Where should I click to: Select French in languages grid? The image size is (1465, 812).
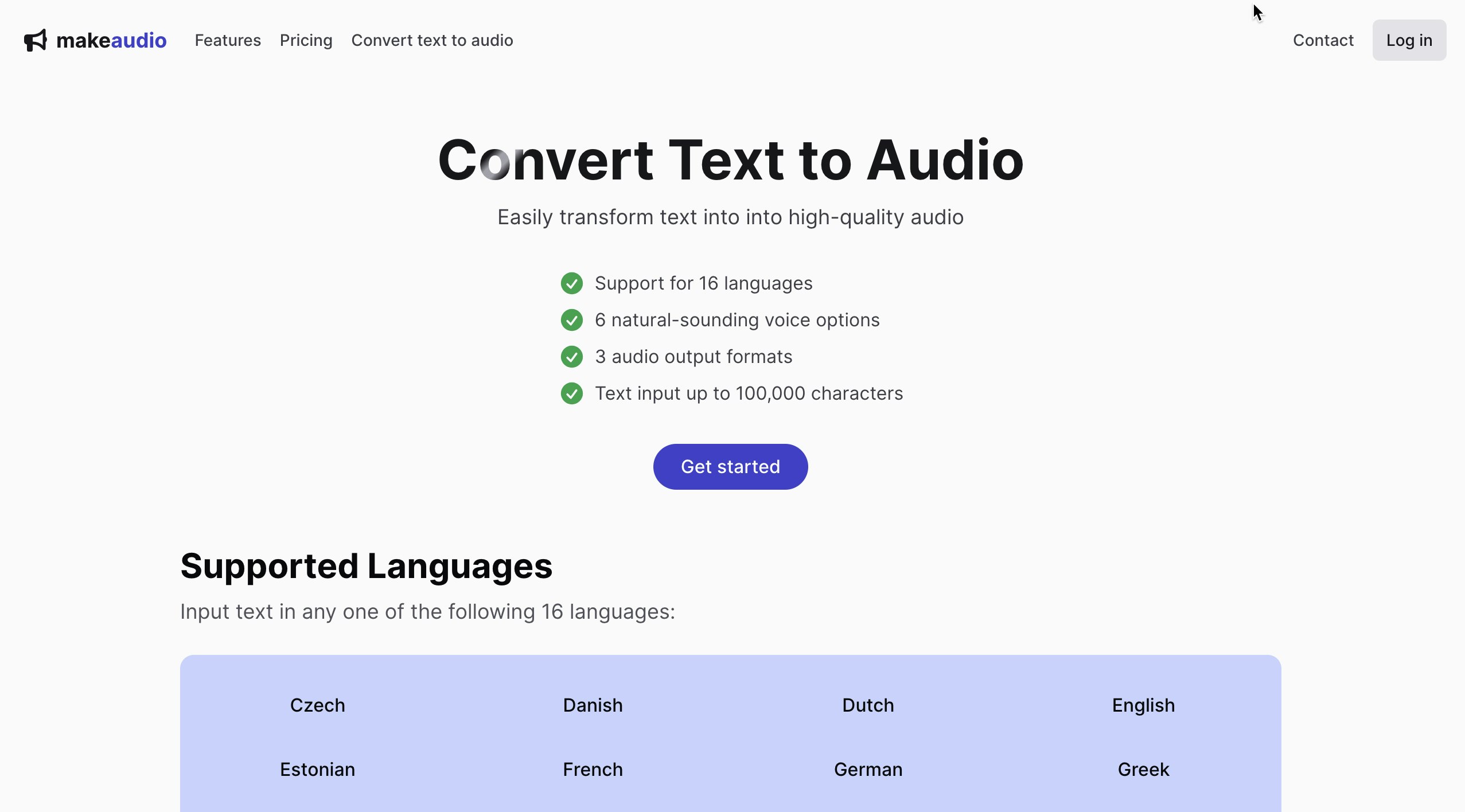click(x=593, y=770)
